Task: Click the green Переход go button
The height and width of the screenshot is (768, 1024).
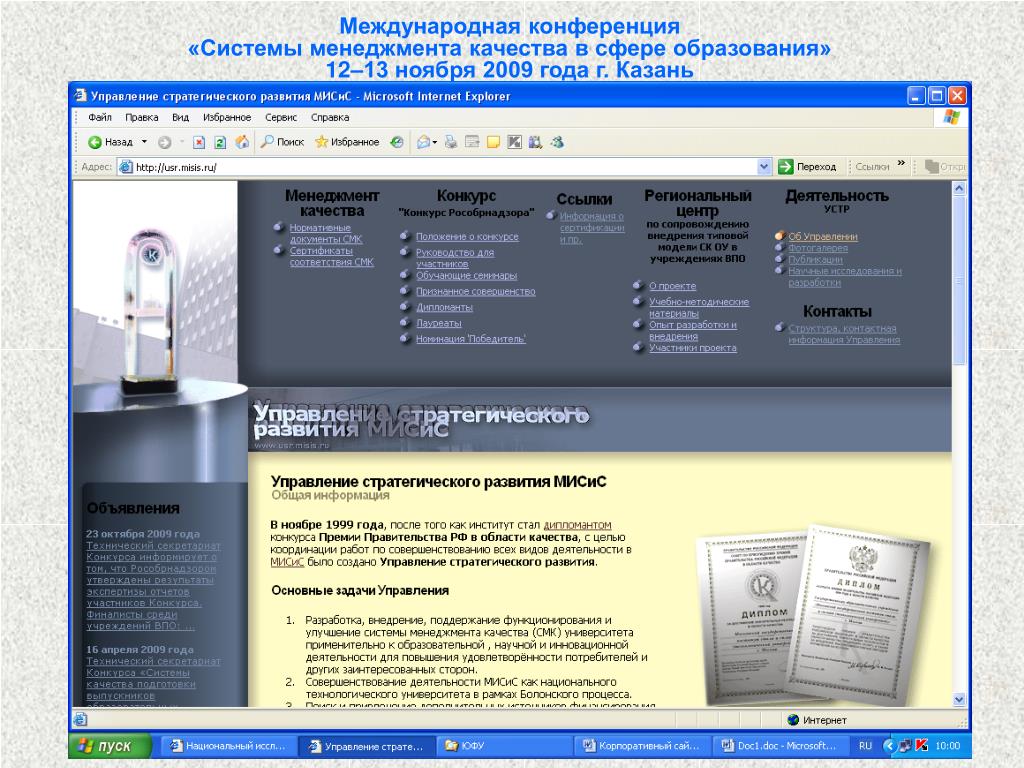Action: pos(807,167)
